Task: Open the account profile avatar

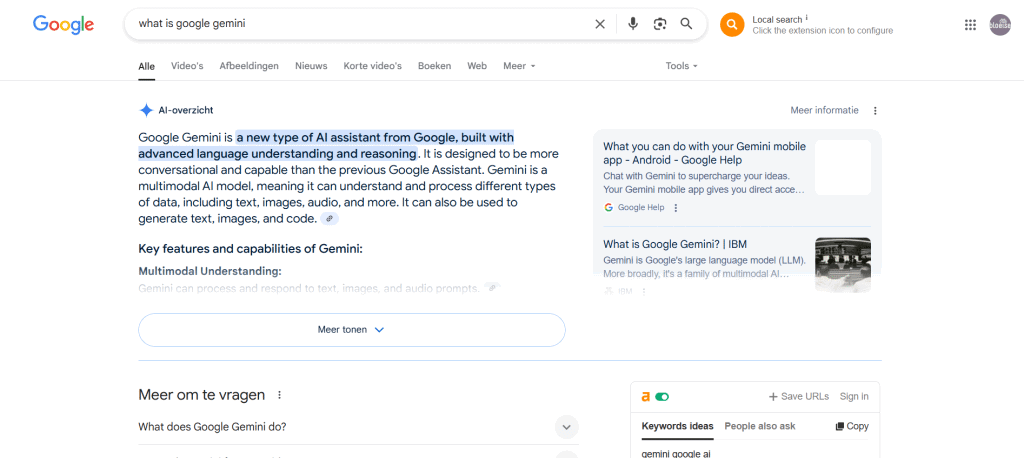Action: (1000, 25)
